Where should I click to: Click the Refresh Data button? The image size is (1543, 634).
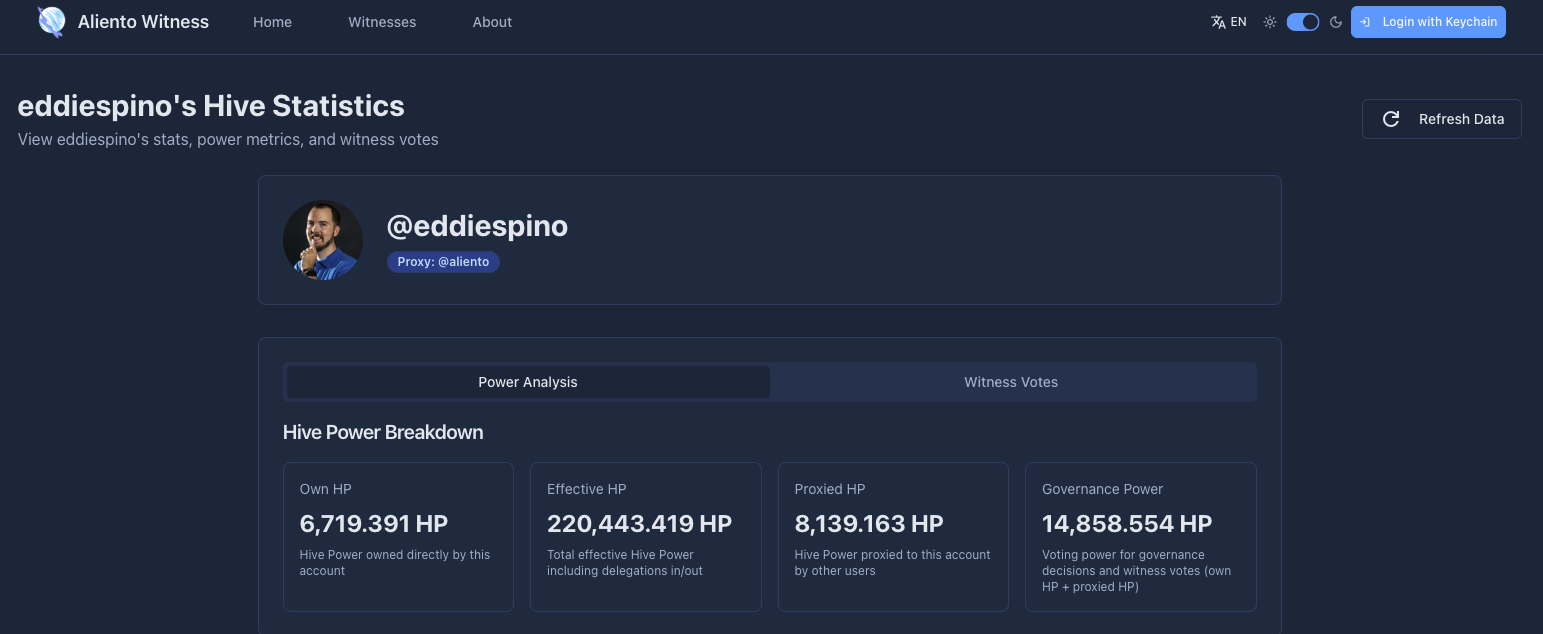[1441, 119]
